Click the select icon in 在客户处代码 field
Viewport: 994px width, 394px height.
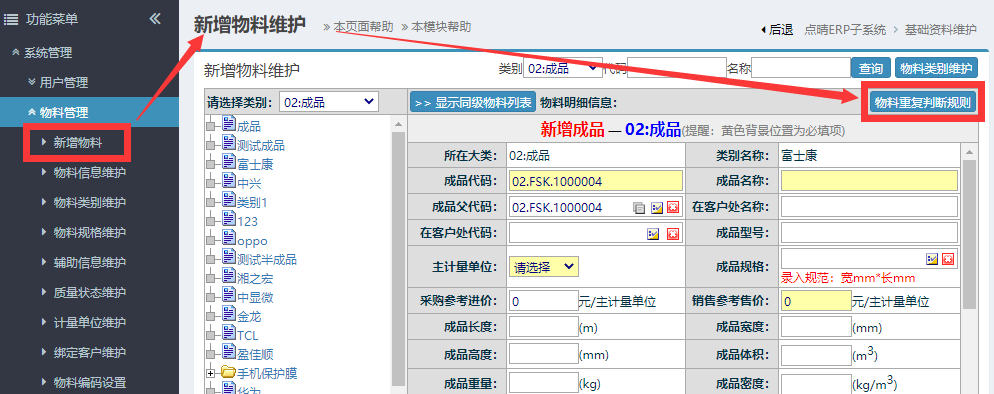(x=653, y=234)
